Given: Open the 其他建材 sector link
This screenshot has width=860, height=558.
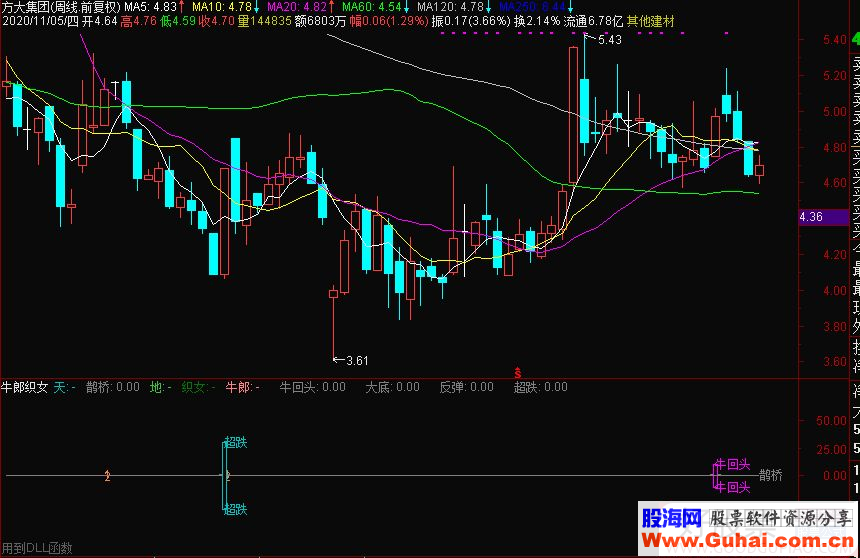Looking at the screenshot, I should 650,21.
